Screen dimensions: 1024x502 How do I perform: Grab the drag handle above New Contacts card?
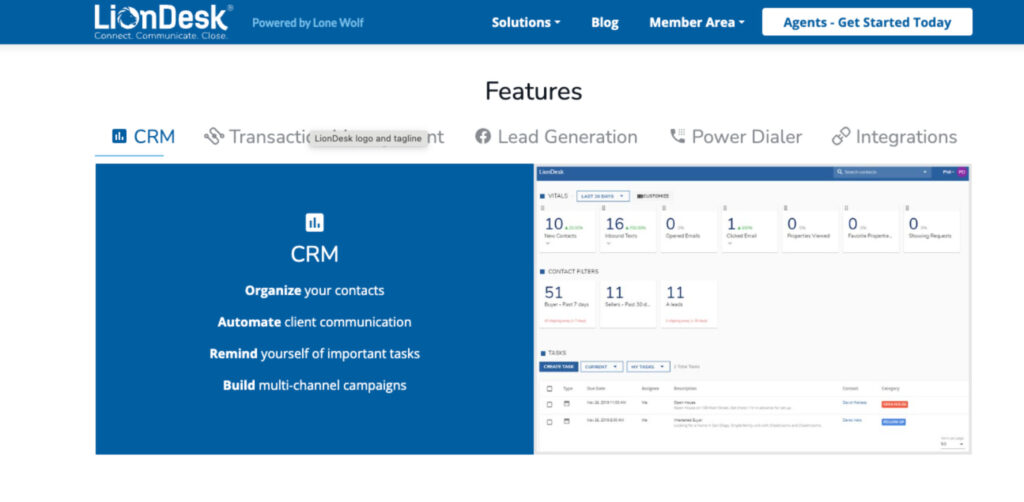point(542,207)
